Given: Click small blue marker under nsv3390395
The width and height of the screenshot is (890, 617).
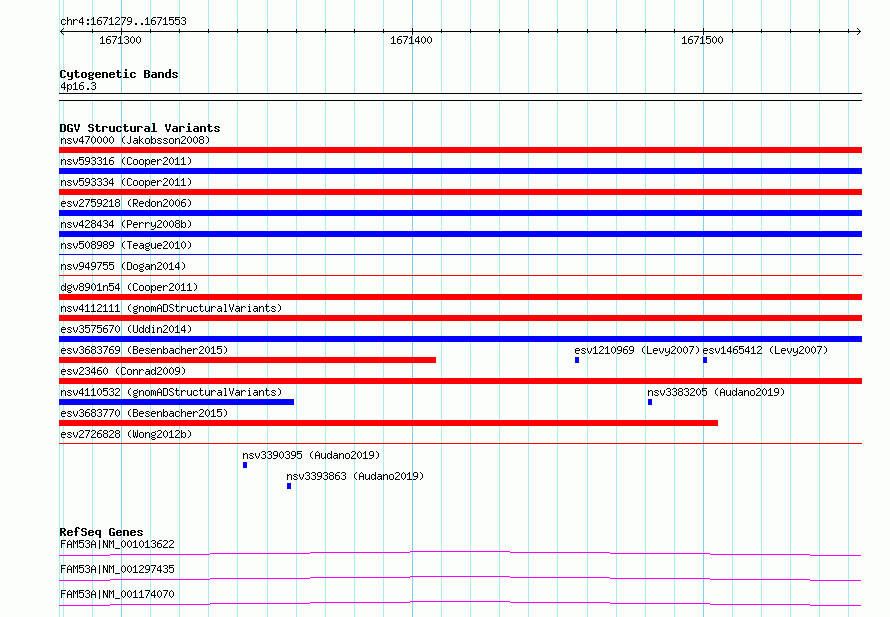Looking at the screenshot, I should tap(245, 465).
